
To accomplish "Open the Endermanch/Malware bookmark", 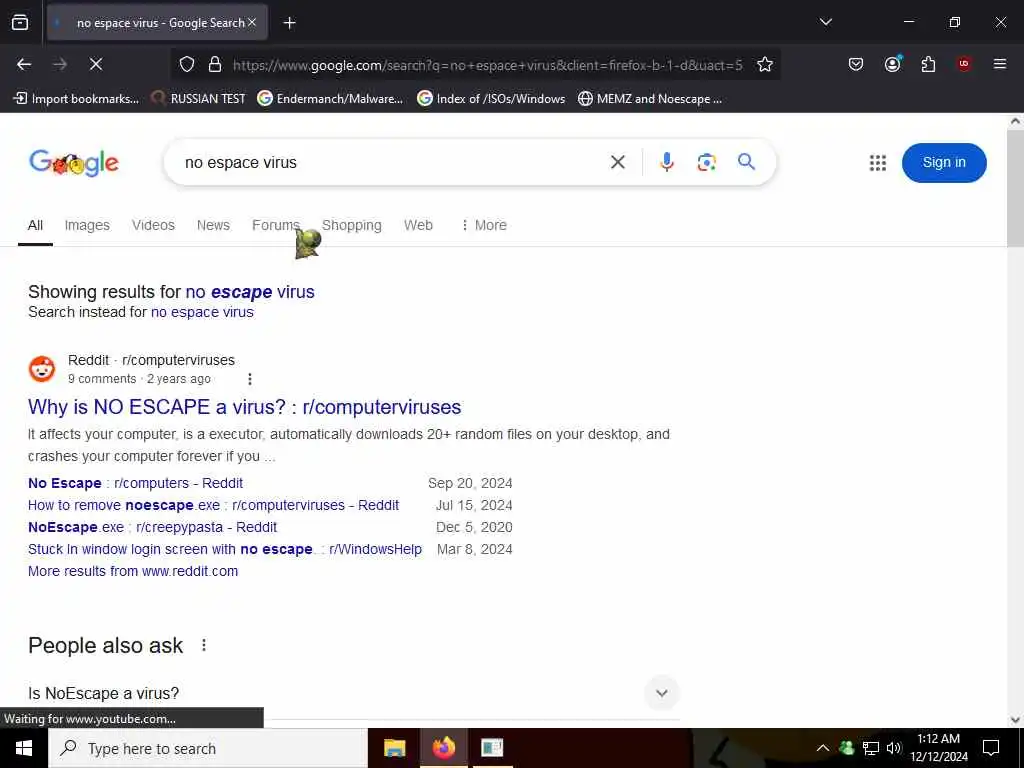I will point(330,99).
